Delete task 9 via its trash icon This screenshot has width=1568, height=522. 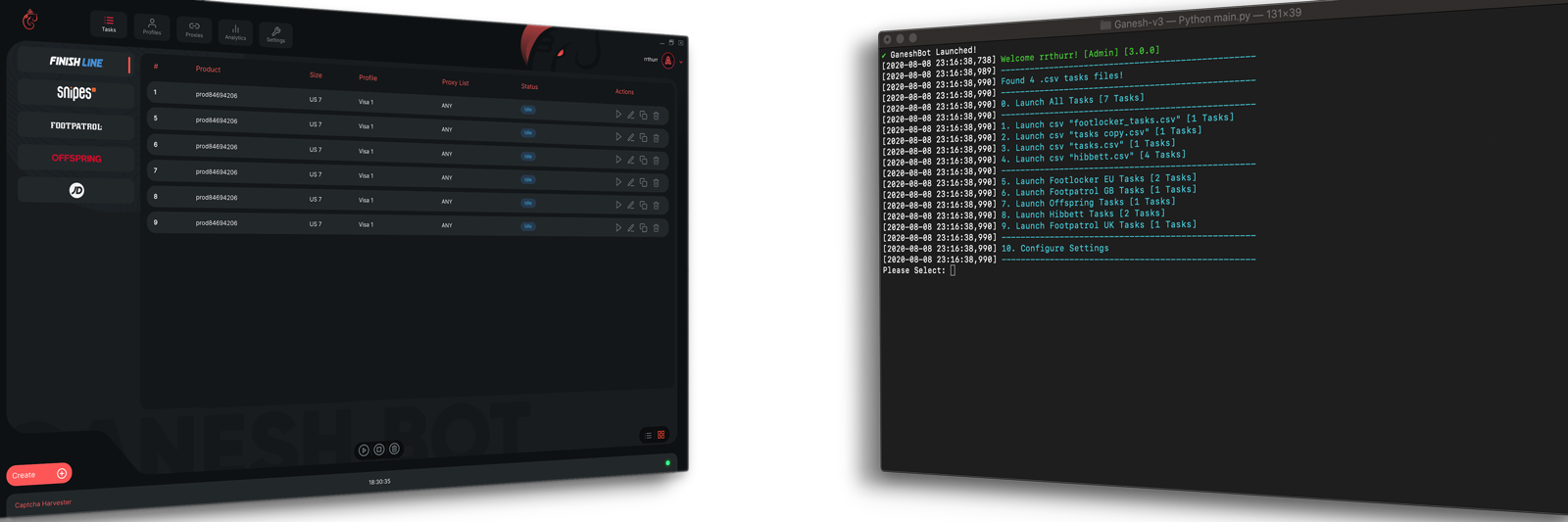[657, 228]
